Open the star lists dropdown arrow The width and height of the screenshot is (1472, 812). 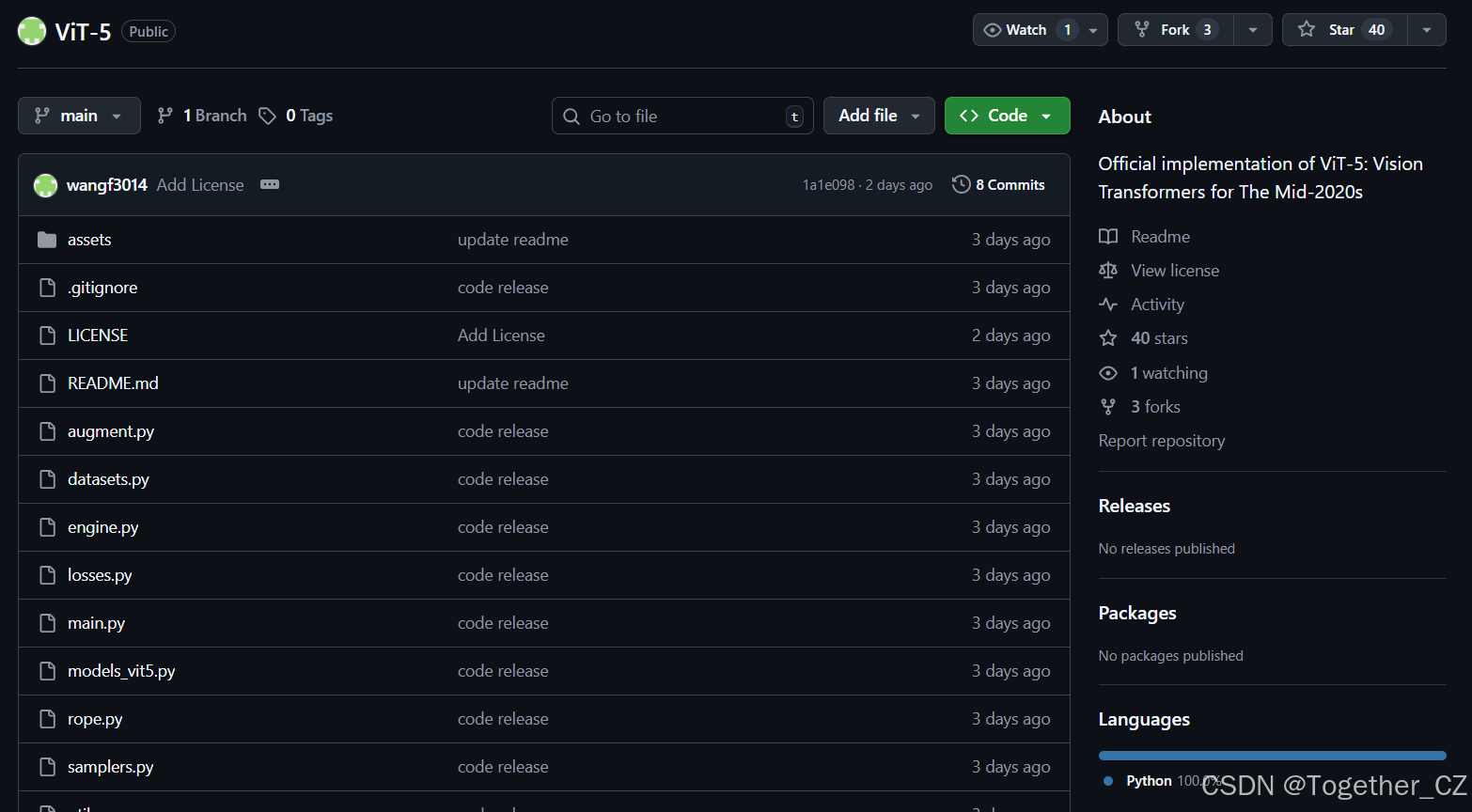click(1426, 30)
